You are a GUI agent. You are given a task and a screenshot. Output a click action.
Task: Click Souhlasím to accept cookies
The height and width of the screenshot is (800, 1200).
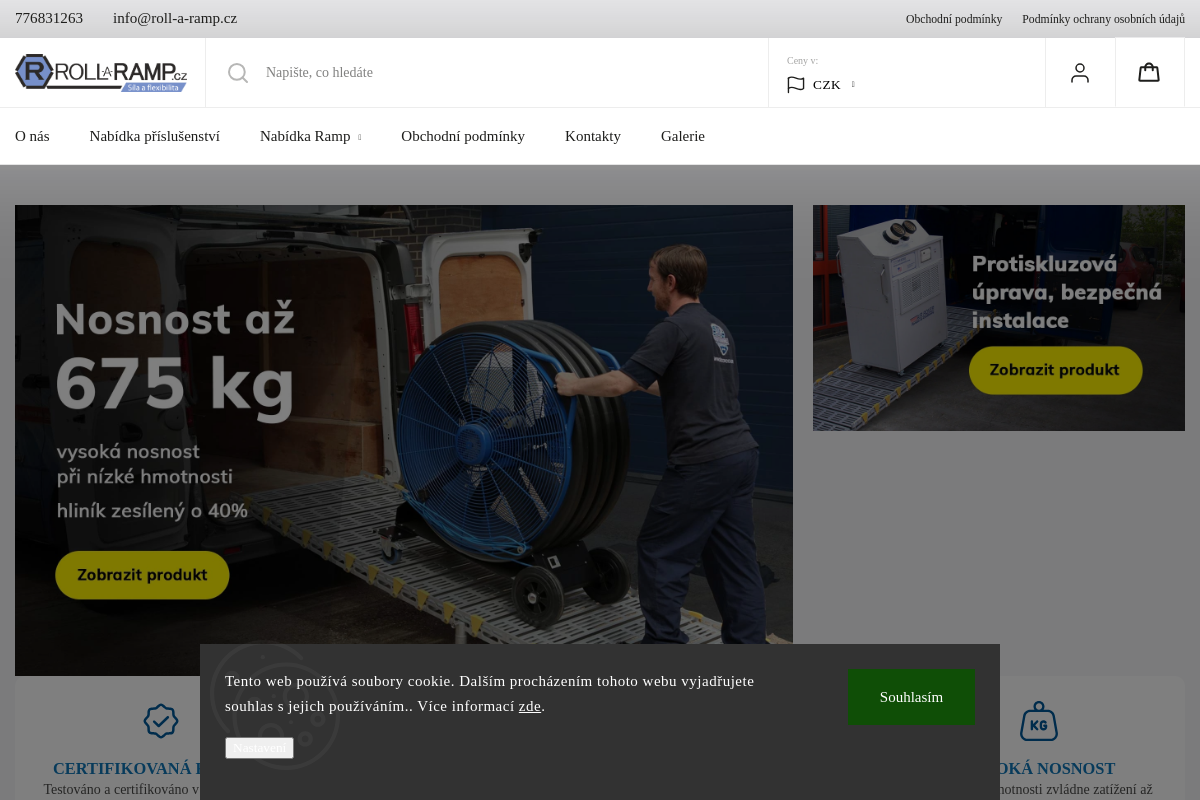click(x=911, y=697)
